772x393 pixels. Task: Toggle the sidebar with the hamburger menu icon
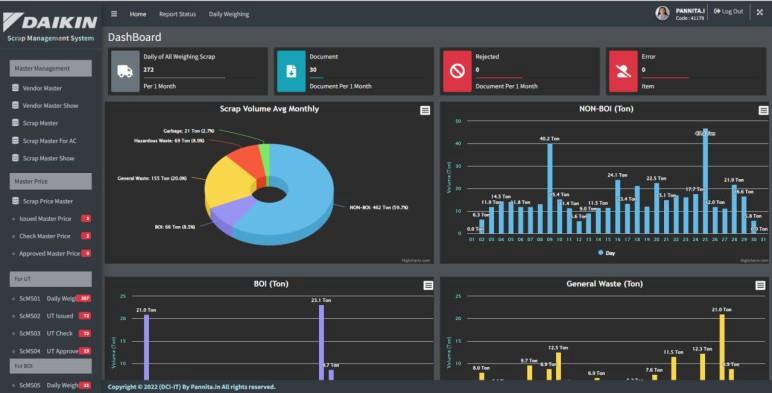(x=114, y=14)
